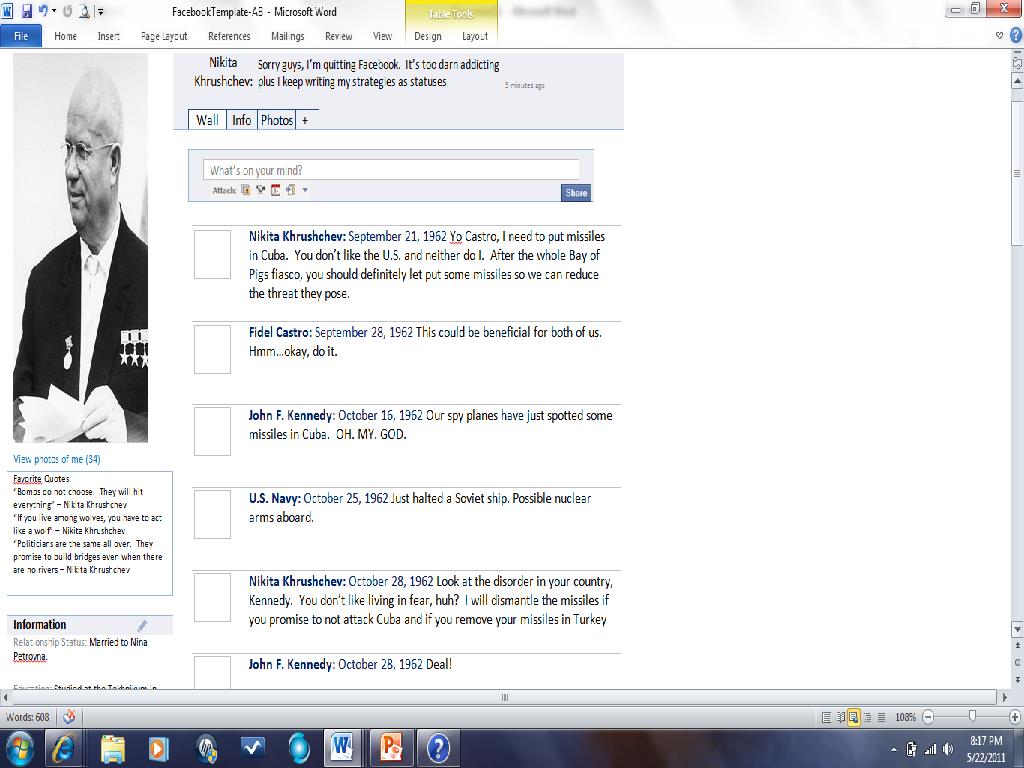Screen dimensions: 1024x768
Task: Click the zoom out minus button
Action: click(928, 717)
